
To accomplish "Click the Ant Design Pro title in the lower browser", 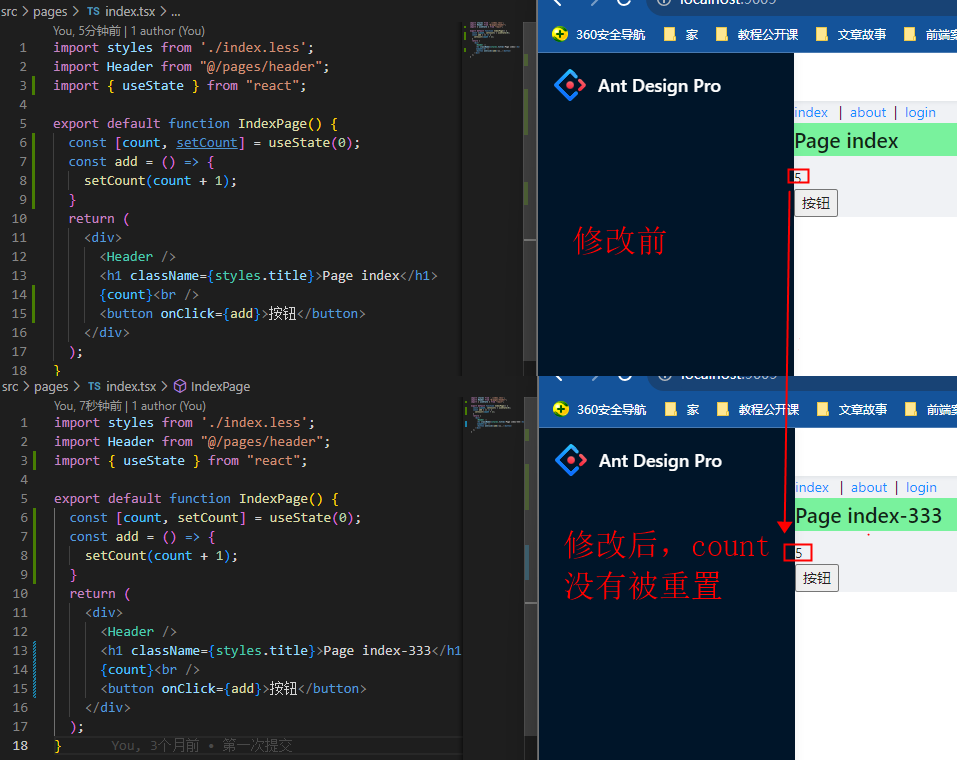I will click(660, 461).
